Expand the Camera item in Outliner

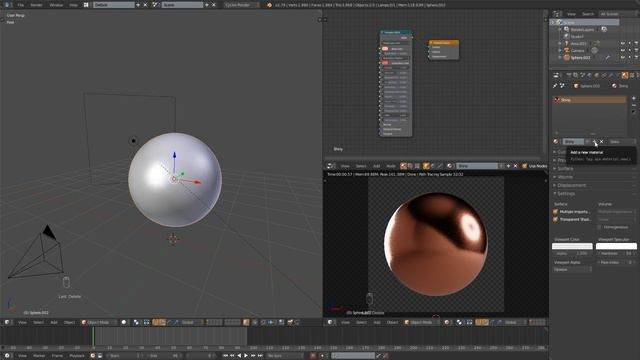click(x=560, y=50)
